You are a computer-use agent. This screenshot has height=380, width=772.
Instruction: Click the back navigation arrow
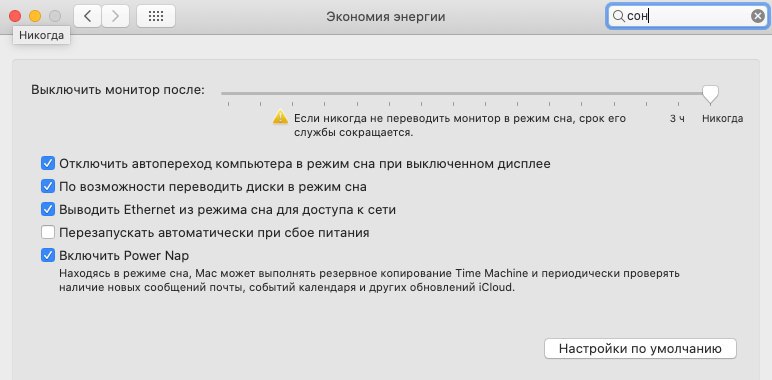point(88,16)
